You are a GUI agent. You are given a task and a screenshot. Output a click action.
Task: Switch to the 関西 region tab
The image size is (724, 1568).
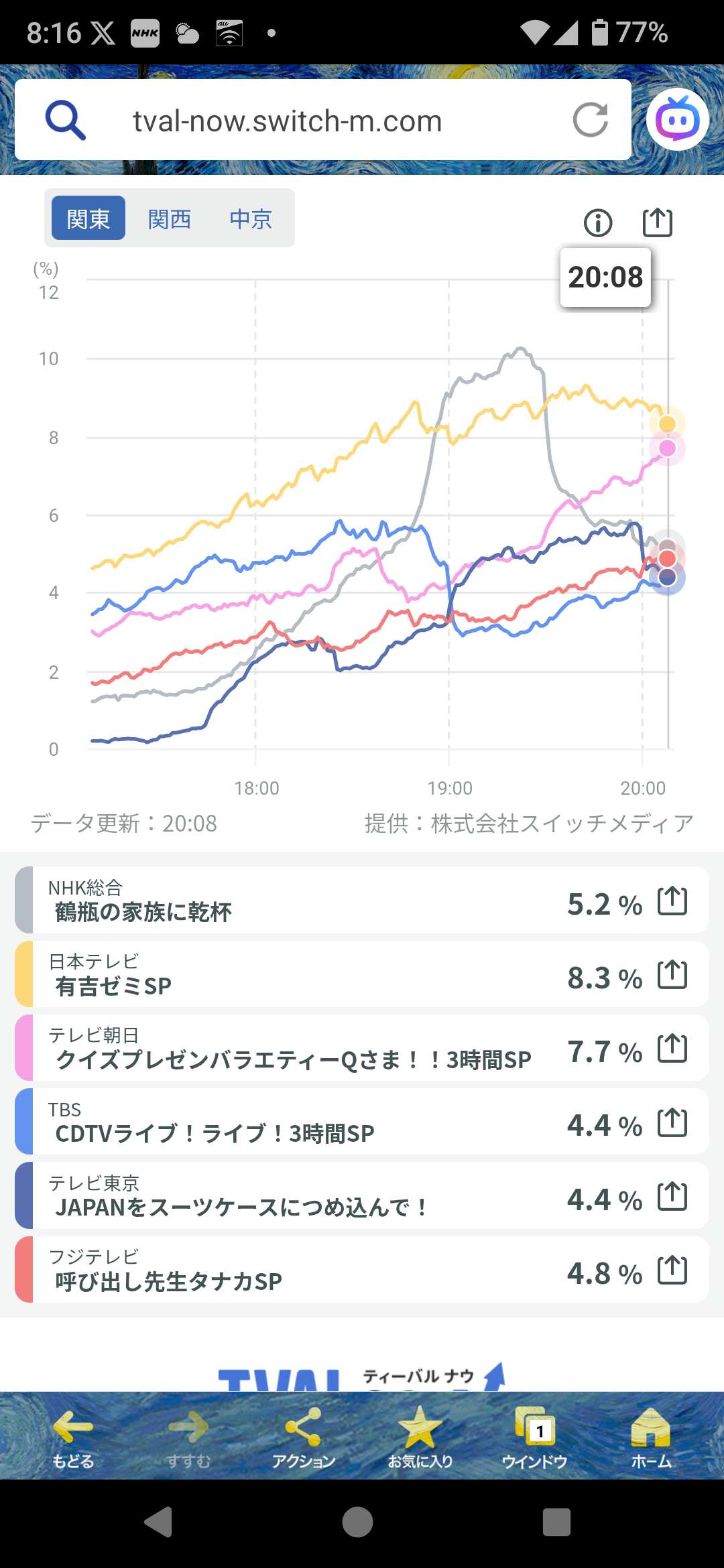pyautogui.click(x=170, y=218)
